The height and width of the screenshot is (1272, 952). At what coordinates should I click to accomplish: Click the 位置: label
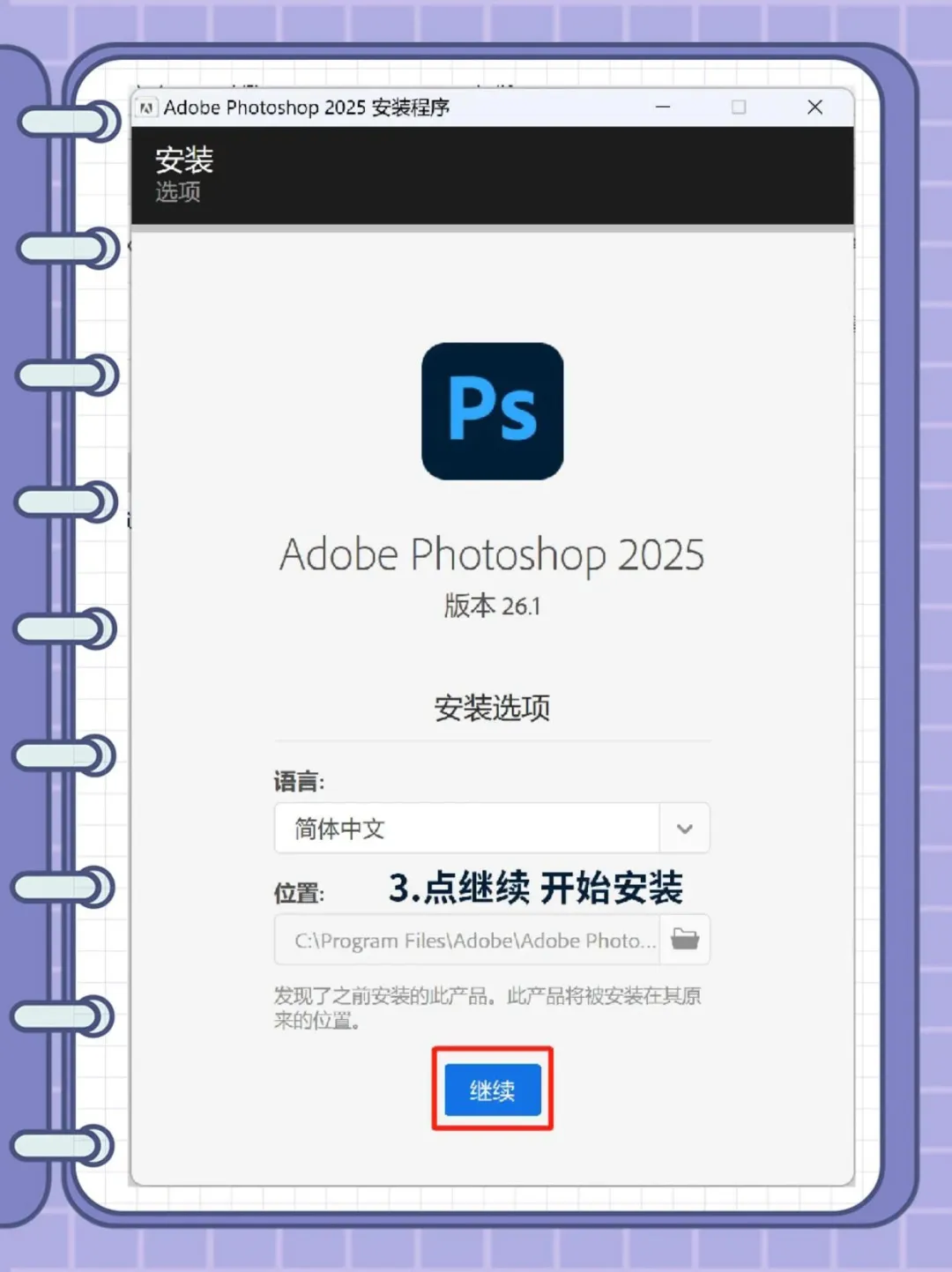coord(299,893)
